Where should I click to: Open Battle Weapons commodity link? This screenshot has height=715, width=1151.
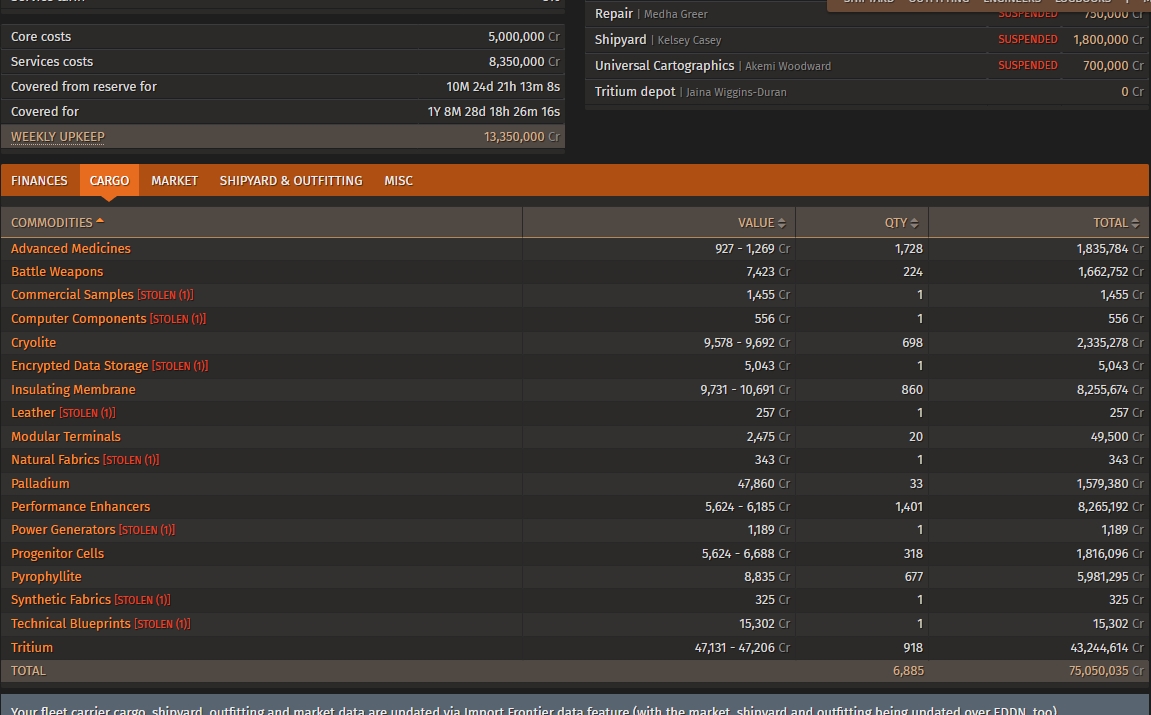(x=57, y=272)
